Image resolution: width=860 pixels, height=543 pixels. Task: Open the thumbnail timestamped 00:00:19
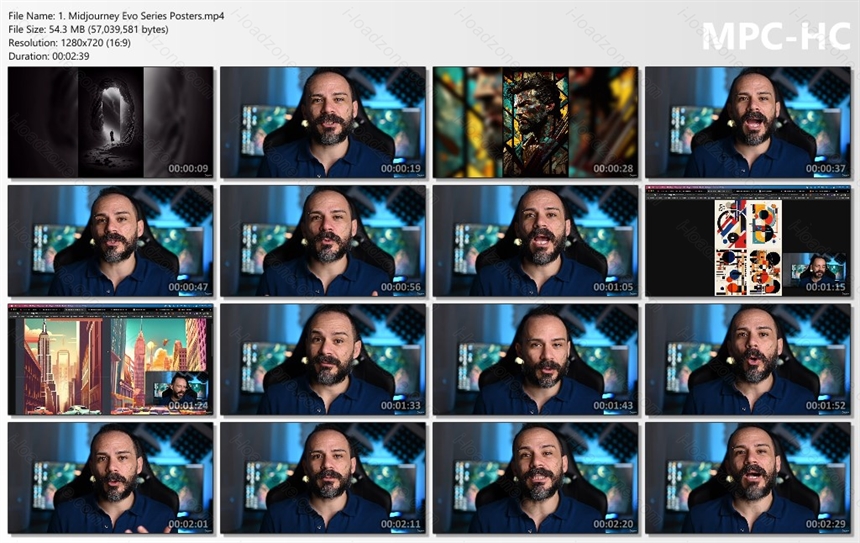(323, 122)
